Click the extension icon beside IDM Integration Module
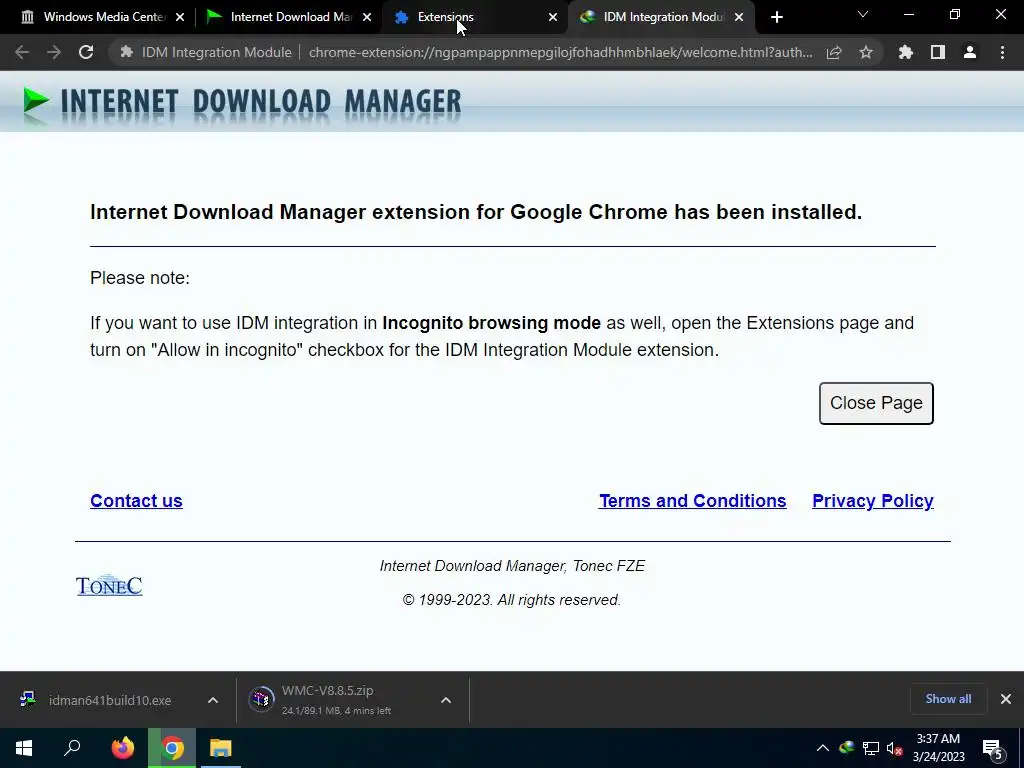 pos(127,52)
